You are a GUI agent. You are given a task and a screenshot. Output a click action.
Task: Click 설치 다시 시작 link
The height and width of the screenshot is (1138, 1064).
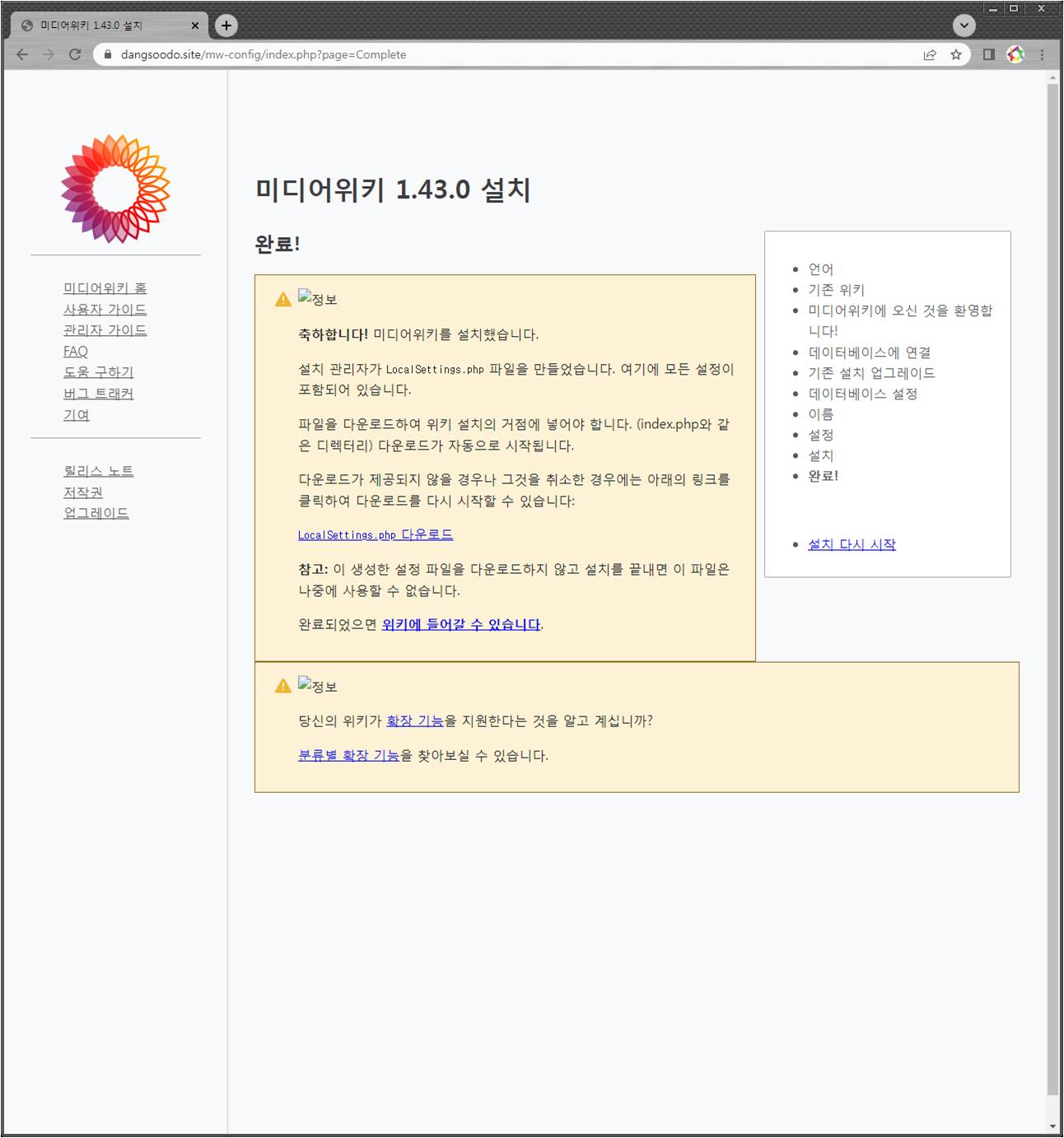click(852, 544)
